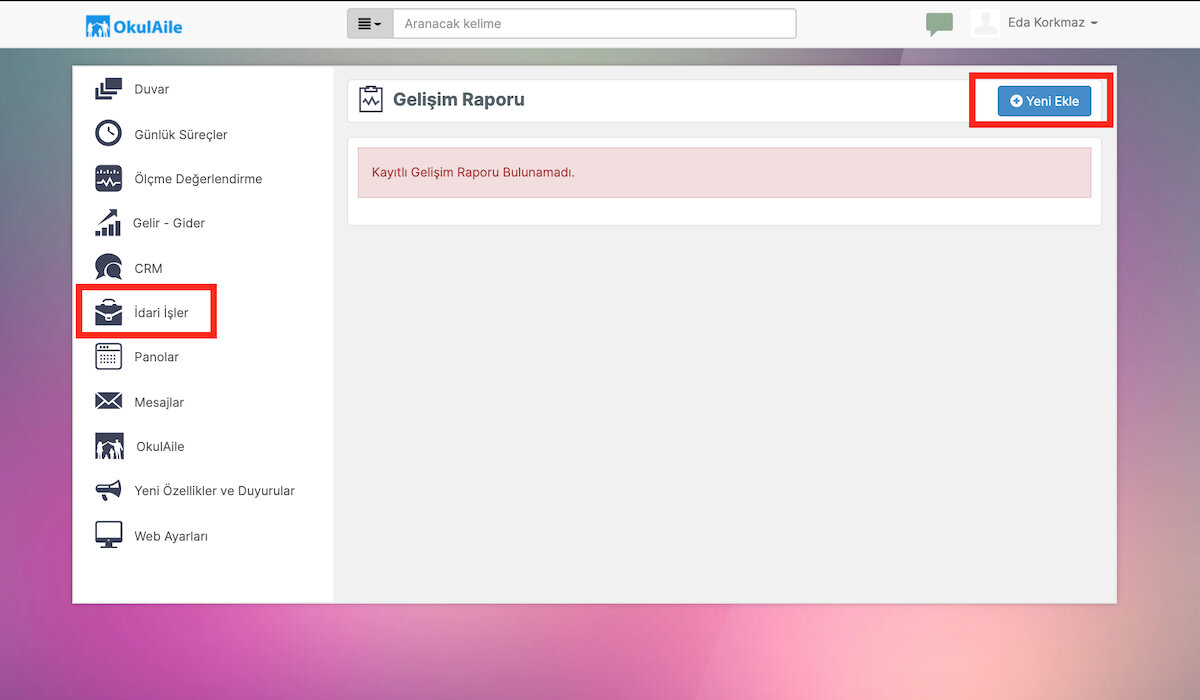Select the Günlük Süreçler menu label

pos(181,135)
